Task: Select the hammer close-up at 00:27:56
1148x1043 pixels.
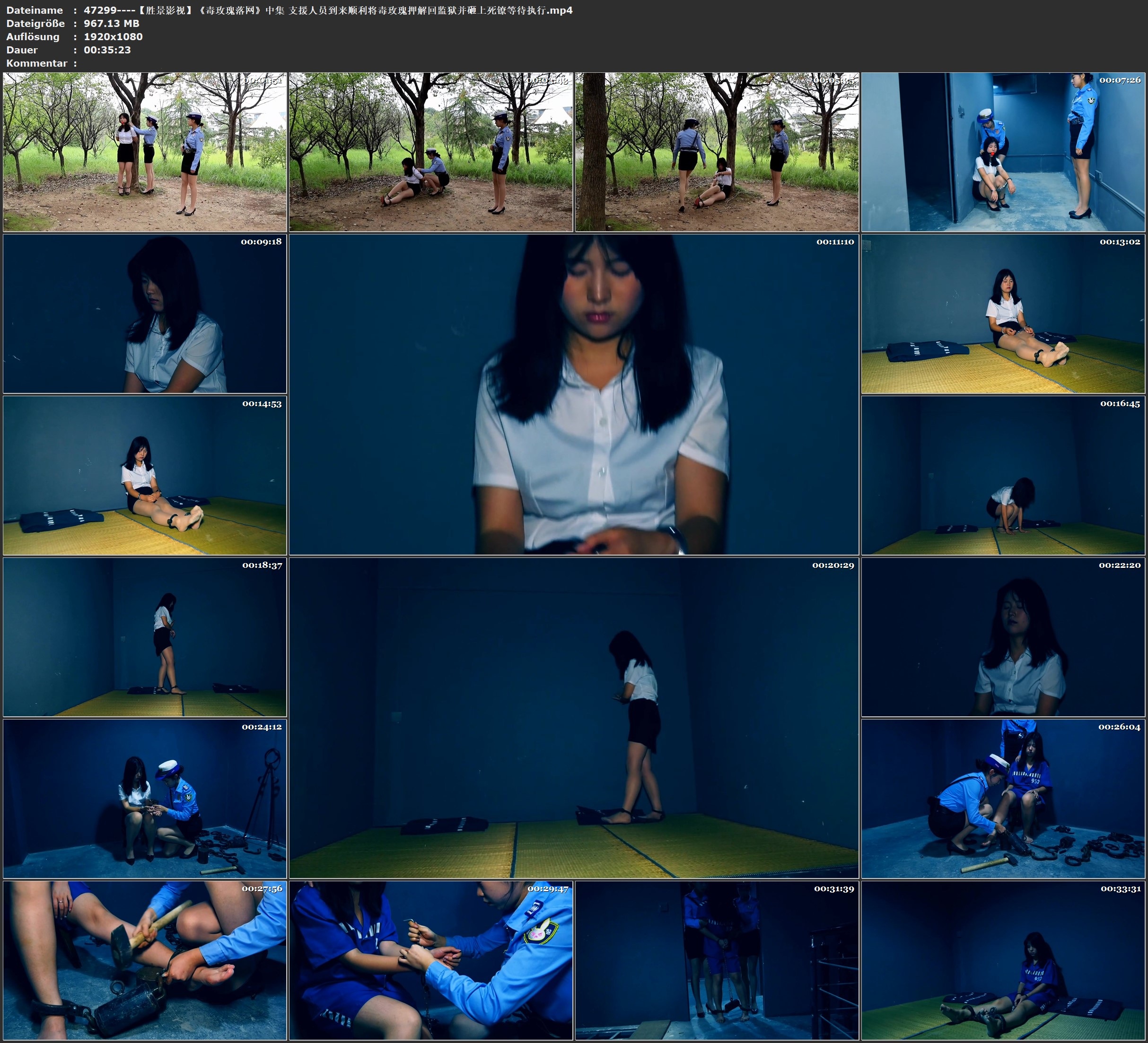Action: 145,960
